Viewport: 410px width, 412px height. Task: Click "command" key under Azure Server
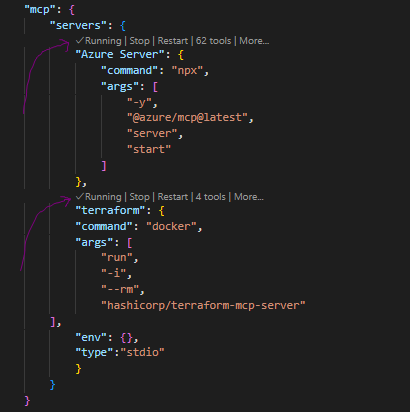coord(129,71)
